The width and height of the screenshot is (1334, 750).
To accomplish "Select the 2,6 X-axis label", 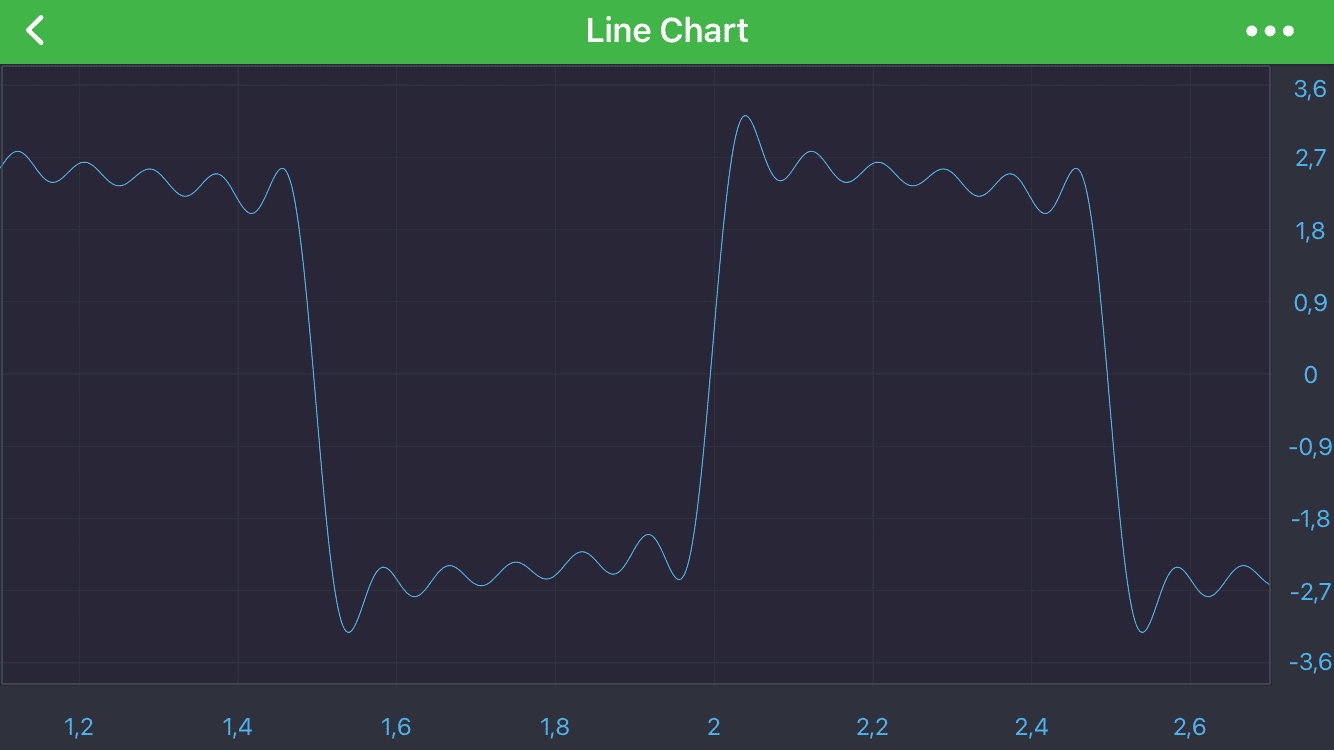I will [1190, 727].
